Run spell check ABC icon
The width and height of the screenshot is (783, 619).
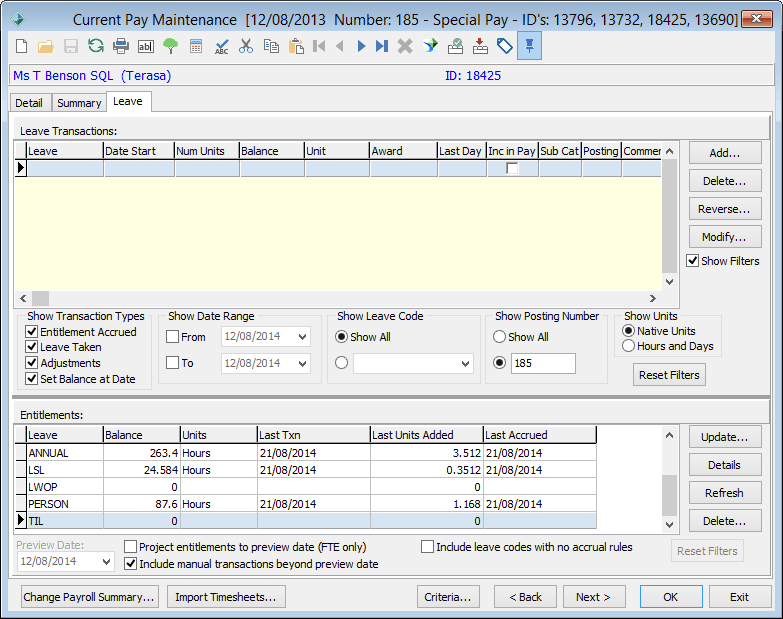click(221, 47)
